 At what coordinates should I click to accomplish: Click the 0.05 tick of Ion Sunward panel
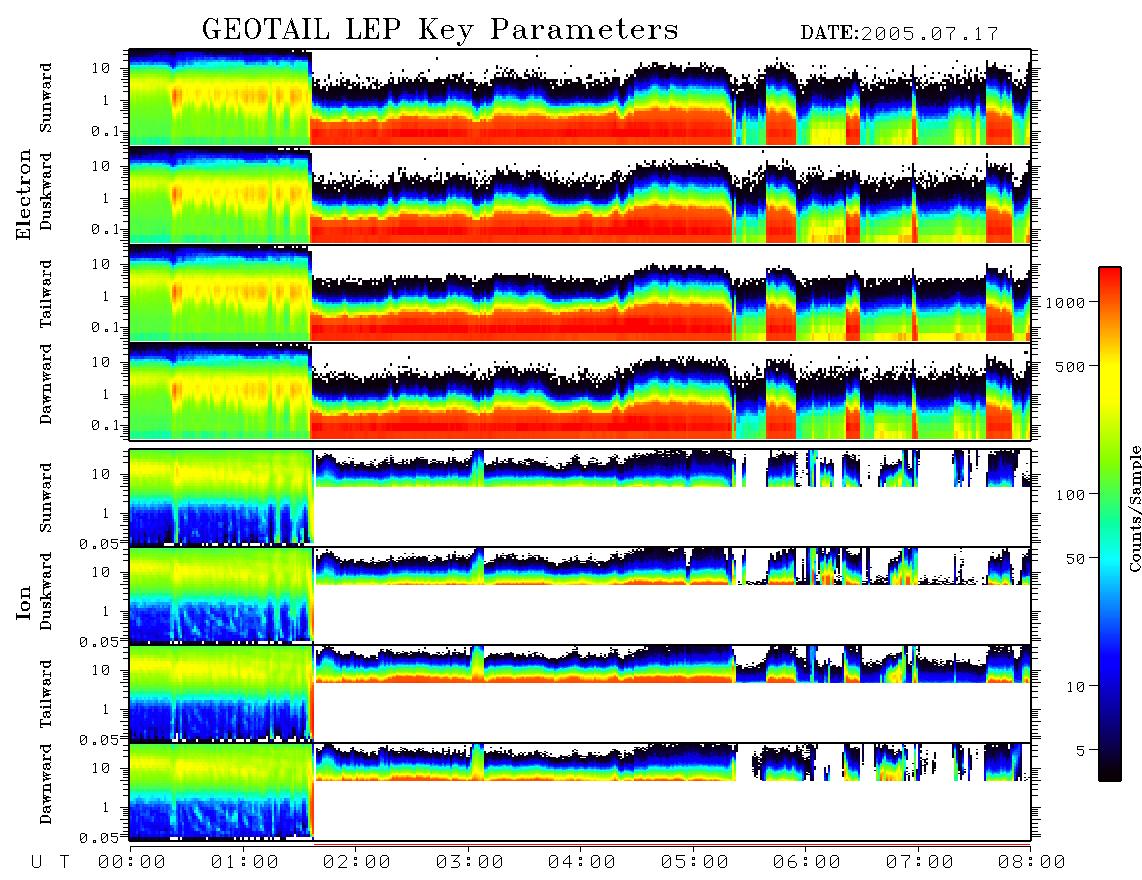[x=99, y=543]
